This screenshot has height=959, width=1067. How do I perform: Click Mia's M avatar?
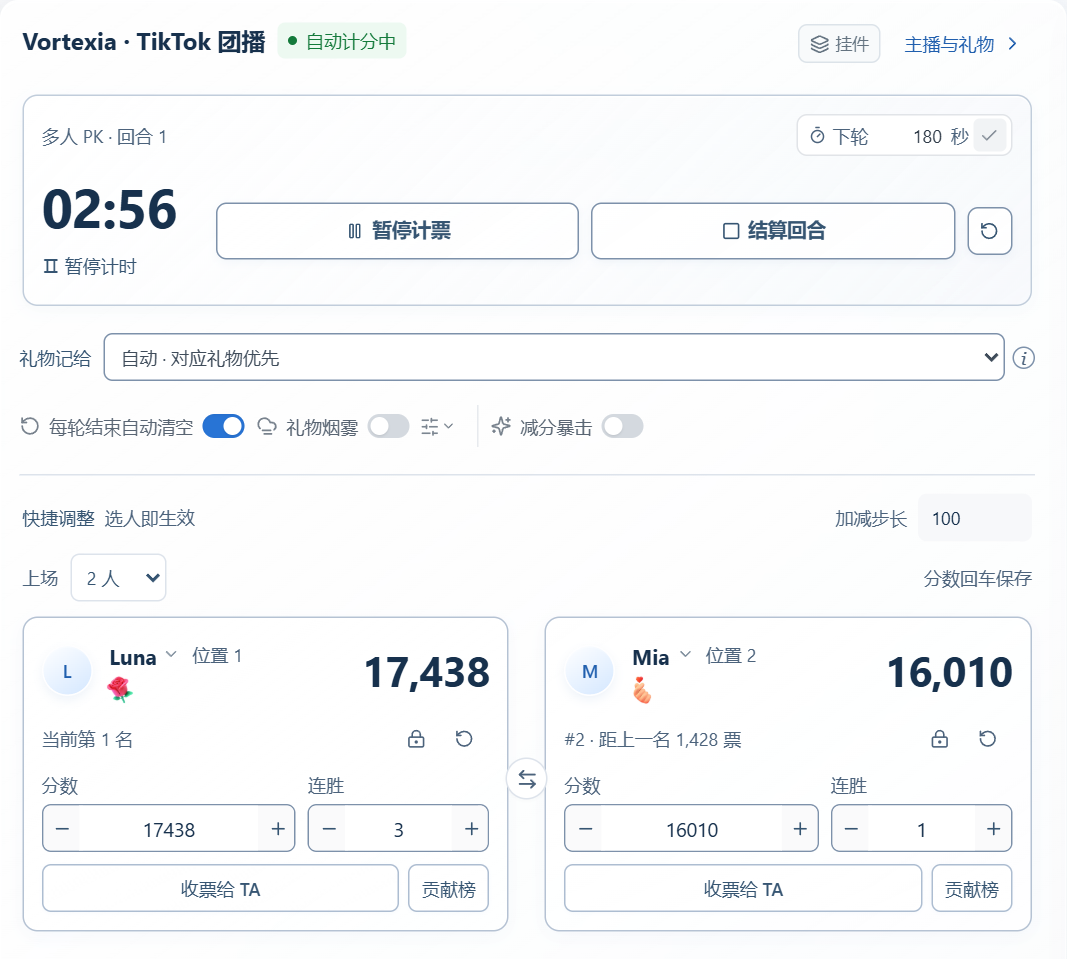tap(589, 672)
